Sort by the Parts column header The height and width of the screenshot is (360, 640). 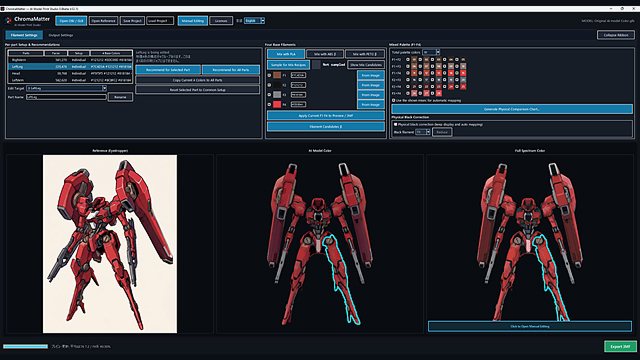[26, 53]
